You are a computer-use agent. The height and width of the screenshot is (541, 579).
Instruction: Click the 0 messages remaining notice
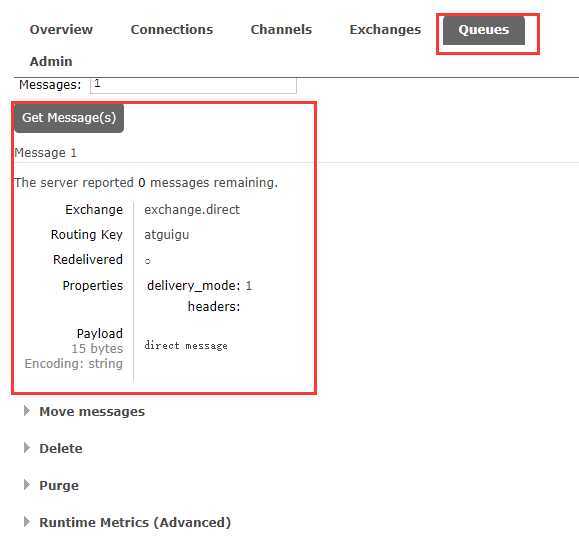point(146,182)
